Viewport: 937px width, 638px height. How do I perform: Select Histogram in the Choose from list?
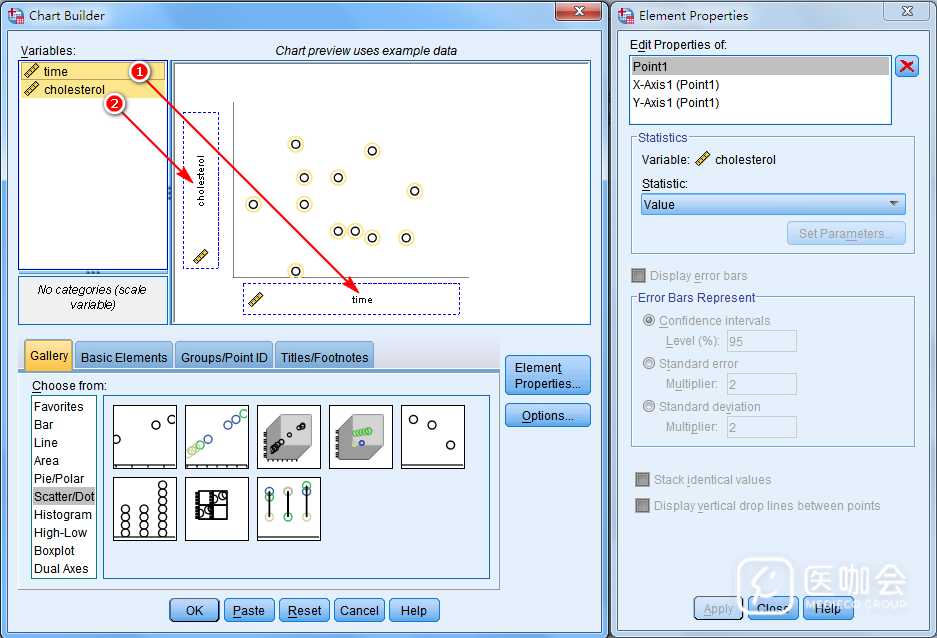click(63, 515)
